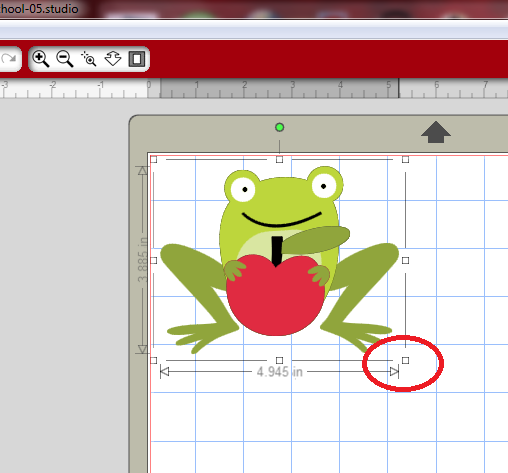Click the cutting mat's up arrow icon
Viewport: 508px width, 473px height.
click(x=436, y=132)
